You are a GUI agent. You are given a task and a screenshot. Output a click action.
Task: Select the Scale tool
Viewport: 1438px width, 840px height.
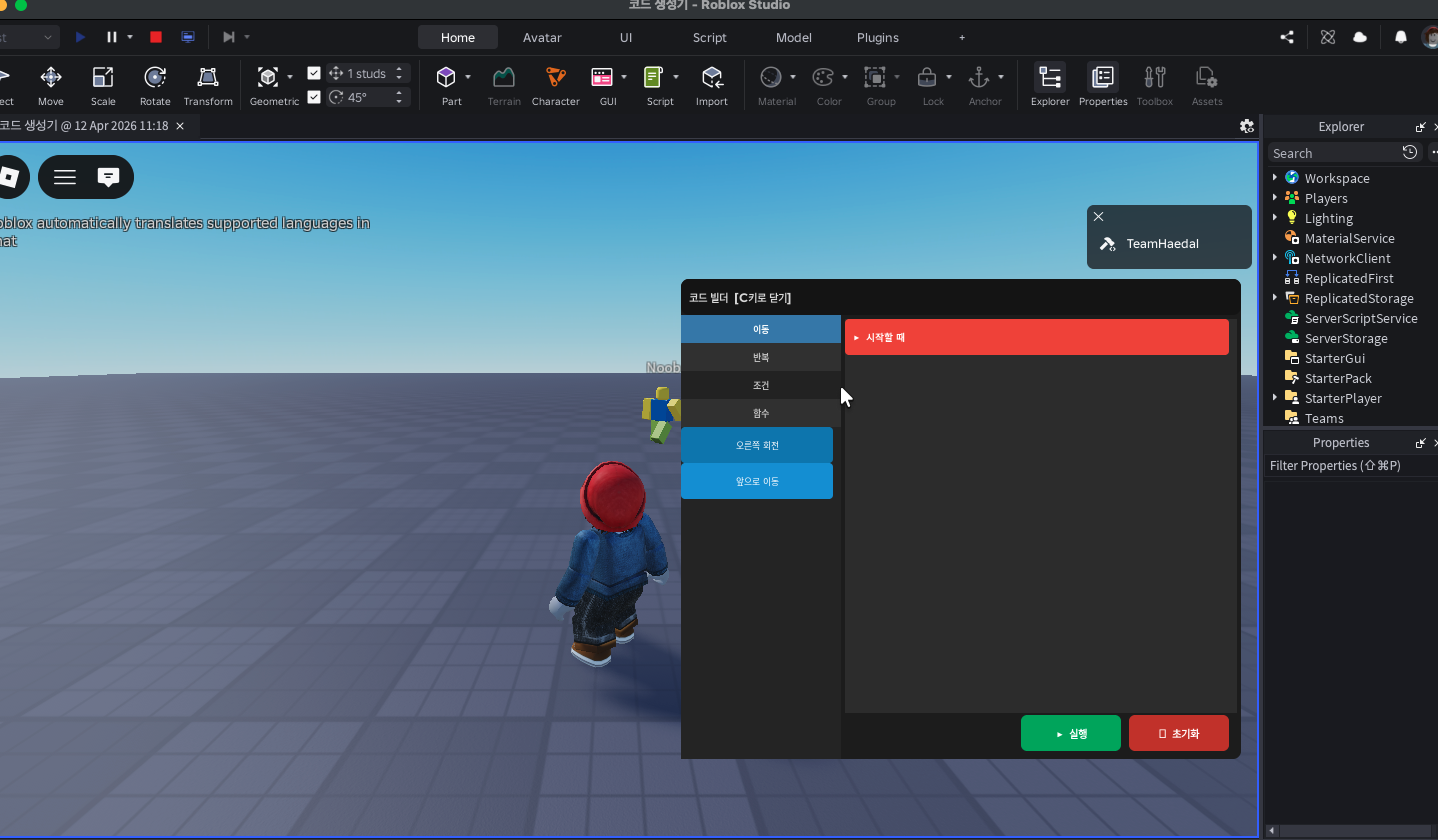point(103,86)
